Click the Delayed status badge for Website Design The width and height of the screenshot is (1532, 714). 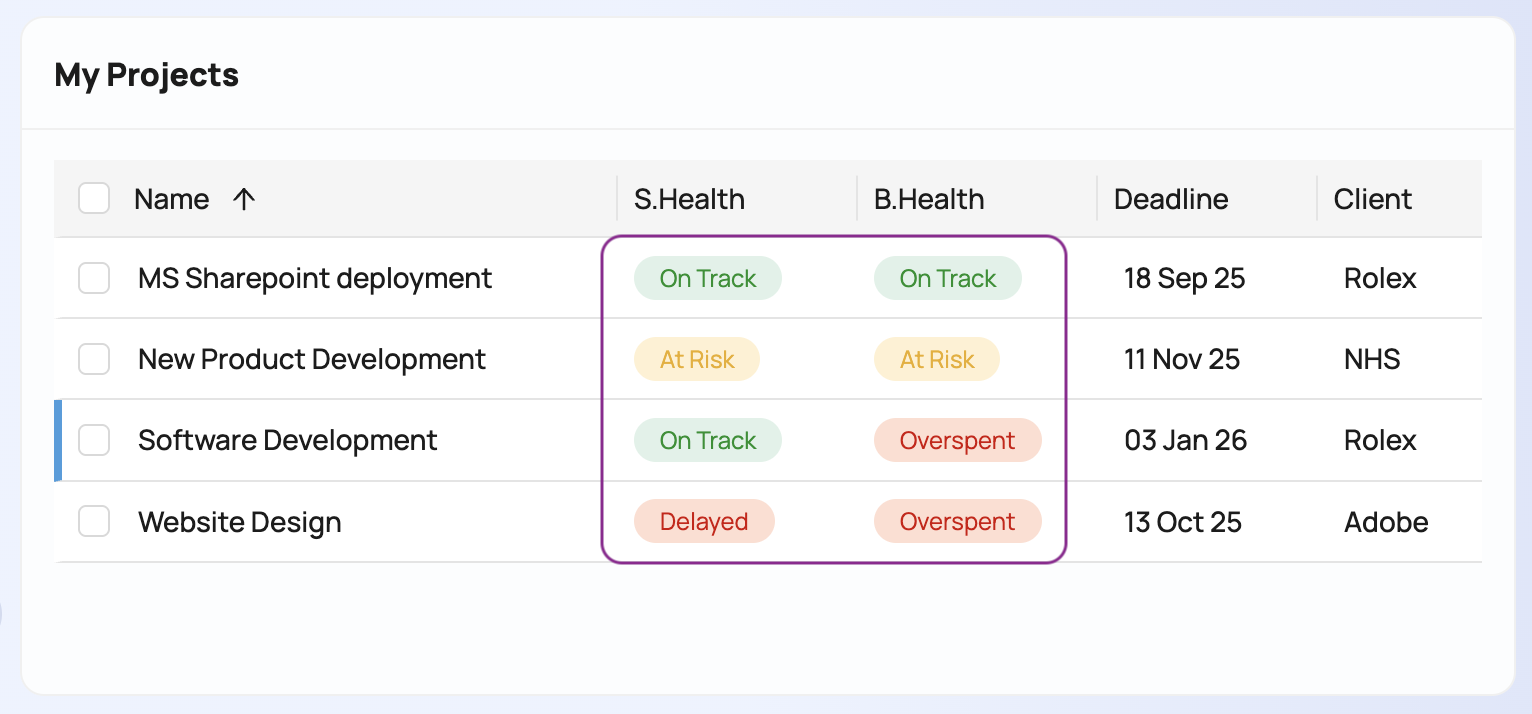click(704, 522)
